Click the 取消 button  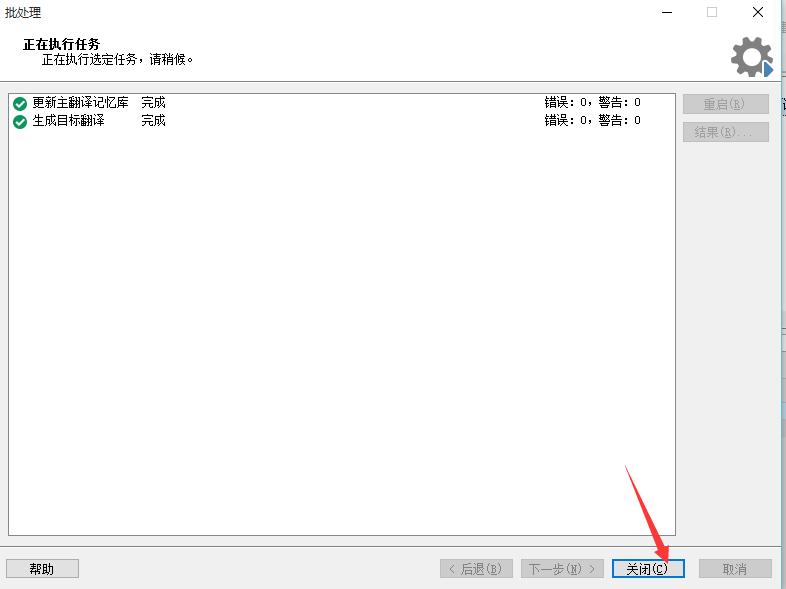735,568
